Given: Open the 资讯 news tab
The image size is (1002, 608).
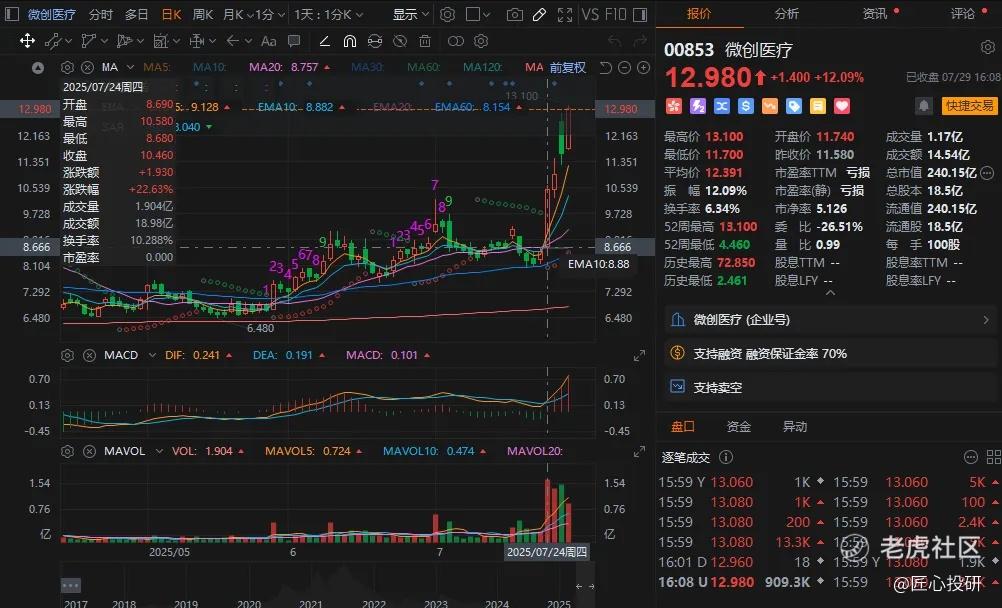Looking at the screenshot, I should pyautogui.click(x=875, y=13).
